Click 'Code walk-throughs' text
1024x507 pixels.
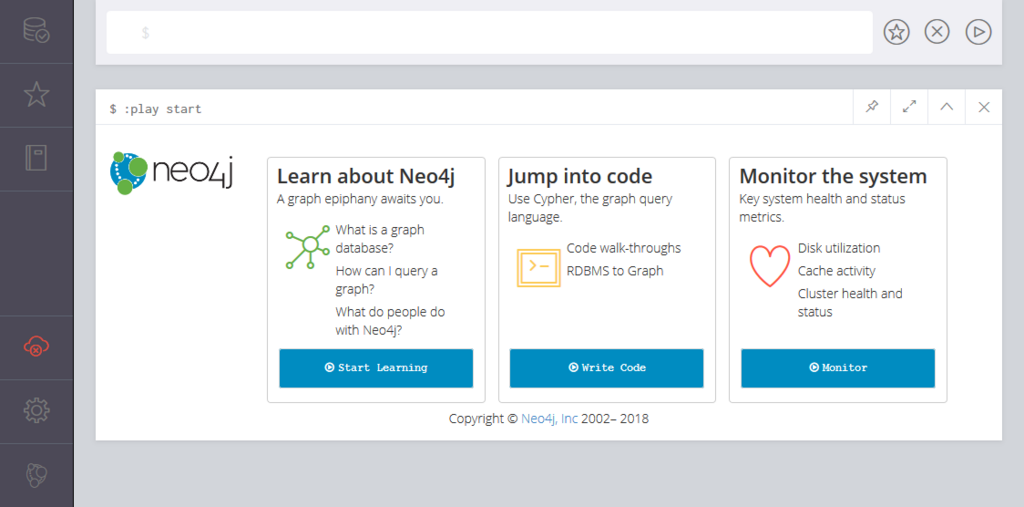point(624,248)
